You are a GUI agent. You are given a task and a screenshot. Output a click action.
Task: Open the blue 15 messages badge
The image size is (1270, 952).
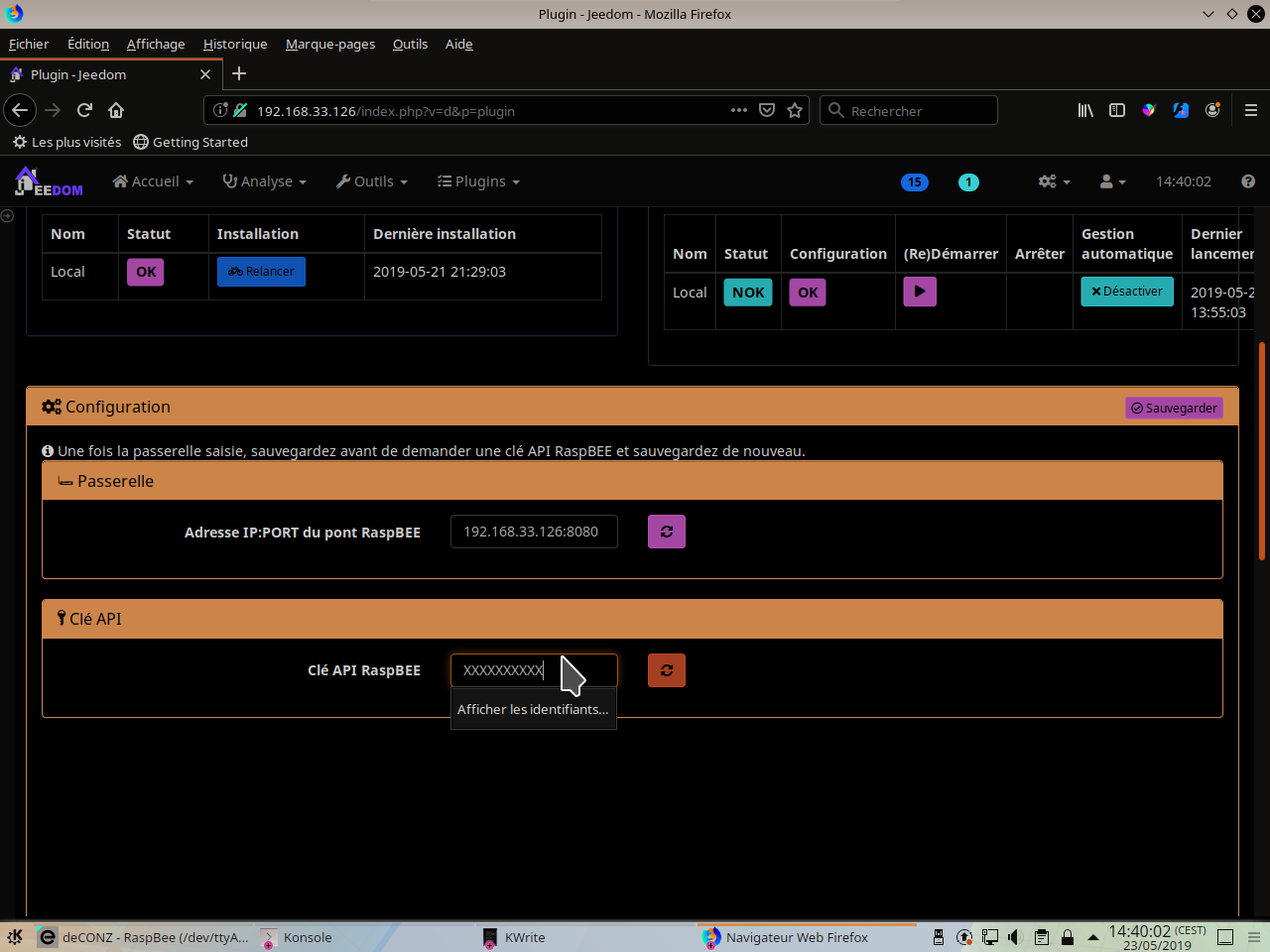(915, 181)
